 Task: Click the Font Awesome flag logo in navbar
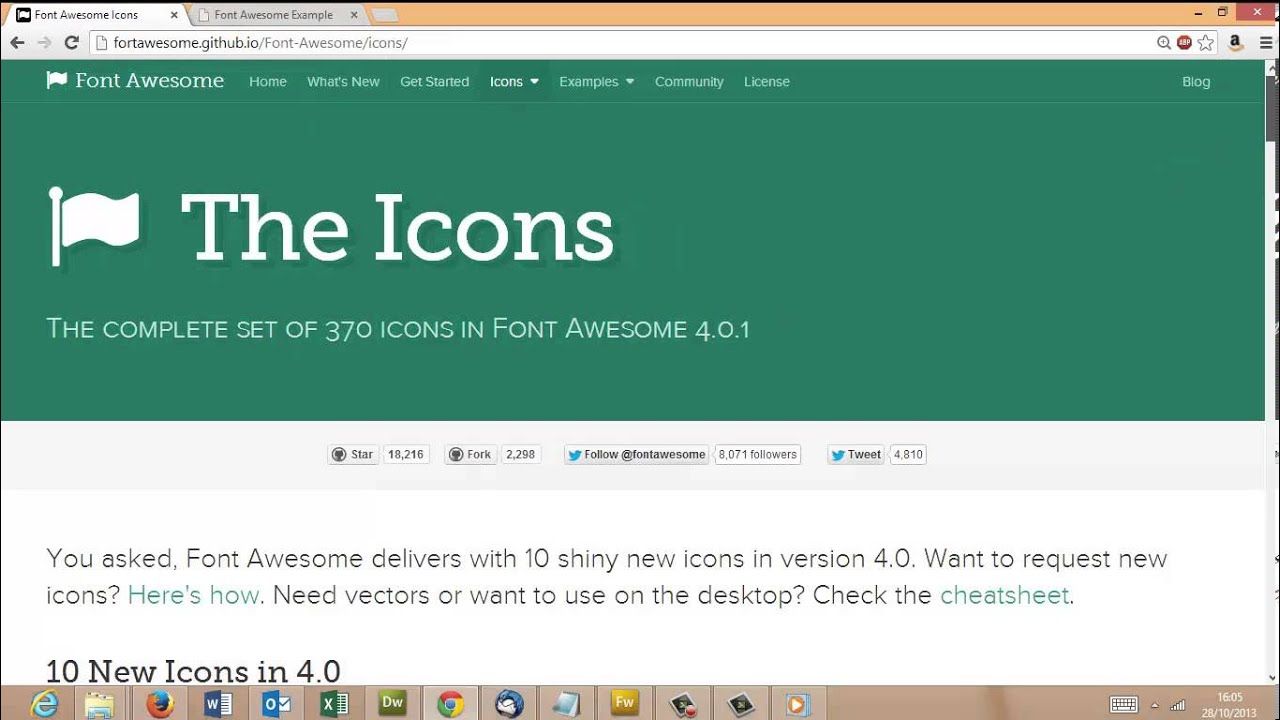pyautogui.click(x=57, y=81)
